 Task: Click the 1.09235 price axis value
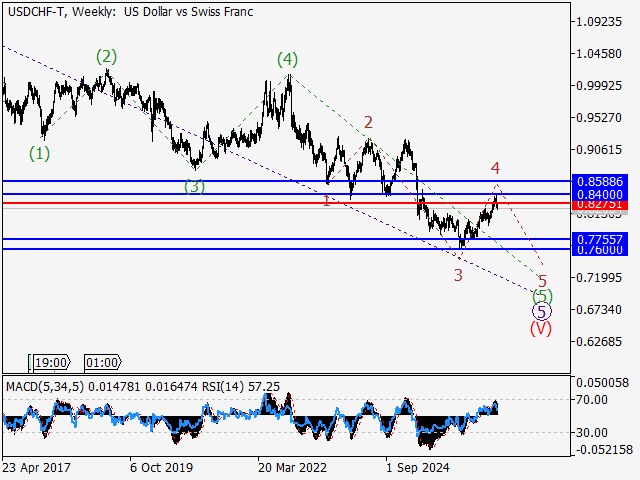[598, 22]
